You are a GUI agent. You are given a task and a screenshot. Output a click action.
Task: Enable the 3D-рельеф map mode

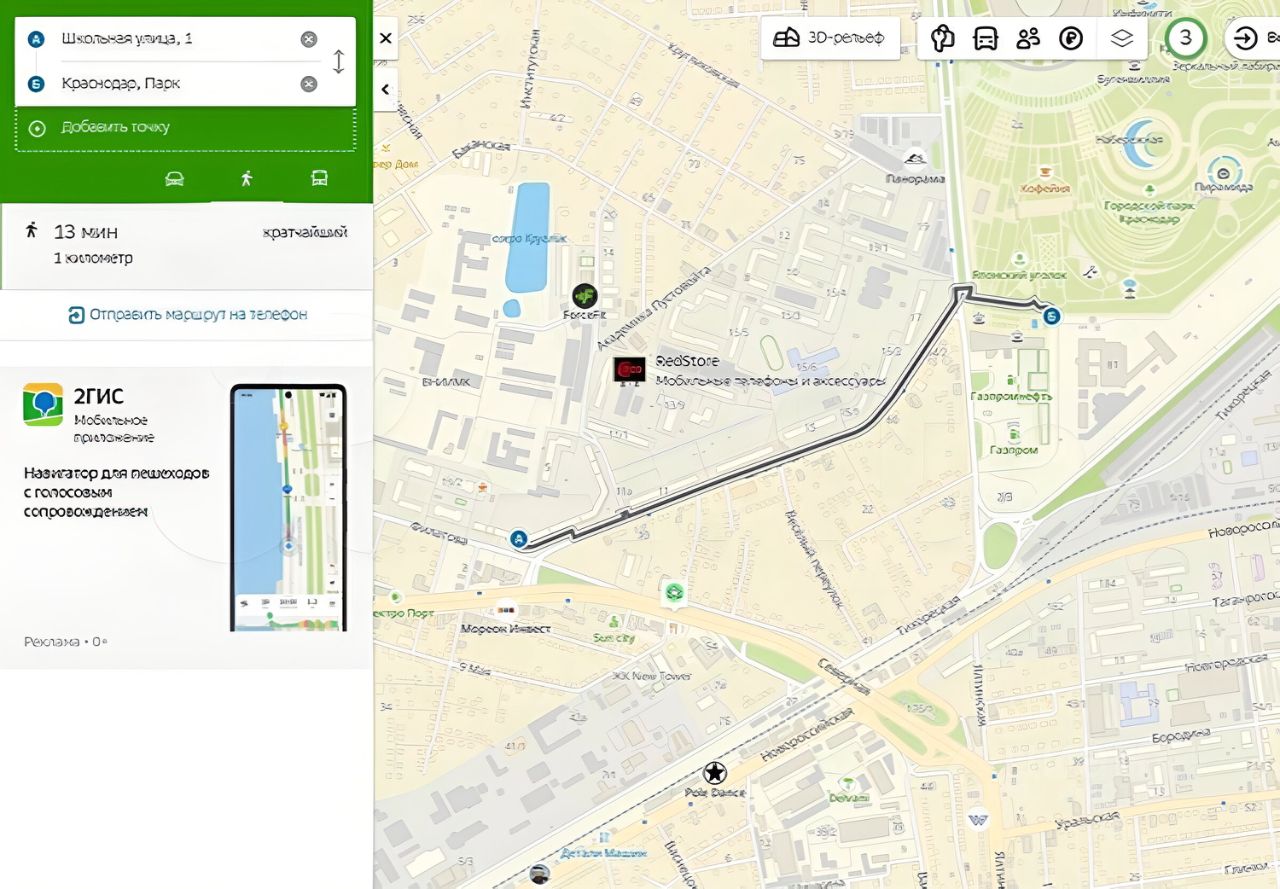point(830,38)
